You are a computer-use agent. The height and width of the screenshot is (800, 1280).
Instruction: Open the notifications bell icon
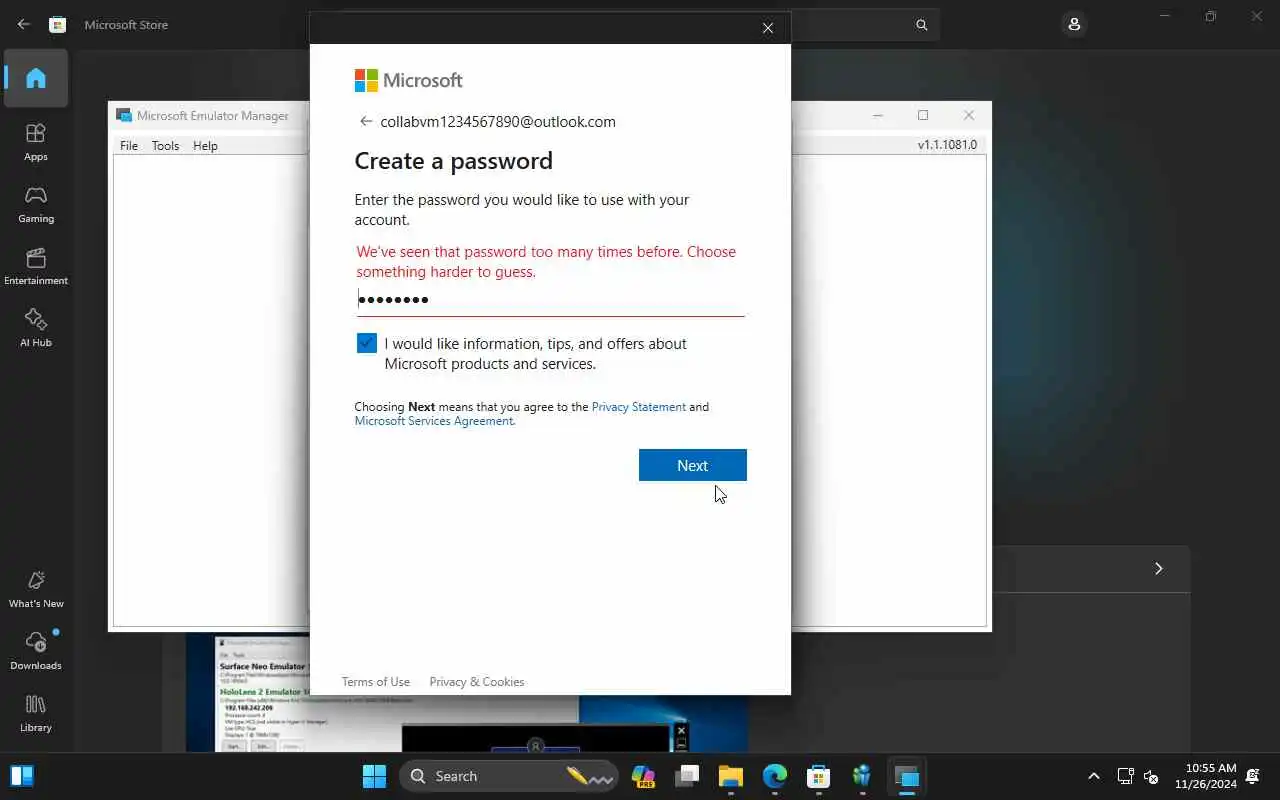[x=1253, y=776]
